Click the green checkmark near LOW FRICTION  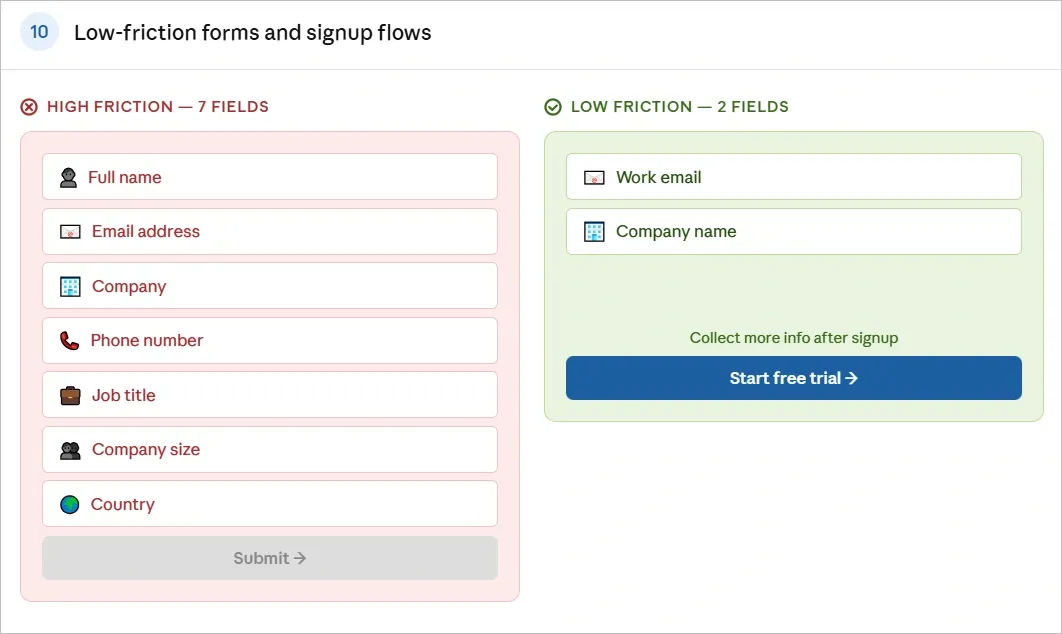(x=552, y=106)
